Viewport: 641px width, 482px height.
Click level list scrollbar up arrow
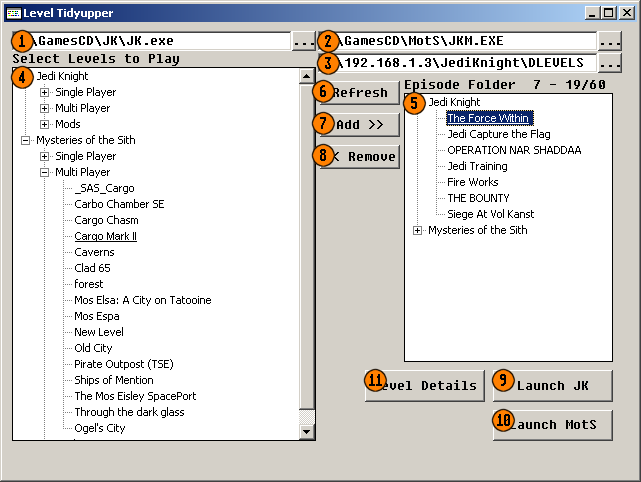tap(307, 76)
